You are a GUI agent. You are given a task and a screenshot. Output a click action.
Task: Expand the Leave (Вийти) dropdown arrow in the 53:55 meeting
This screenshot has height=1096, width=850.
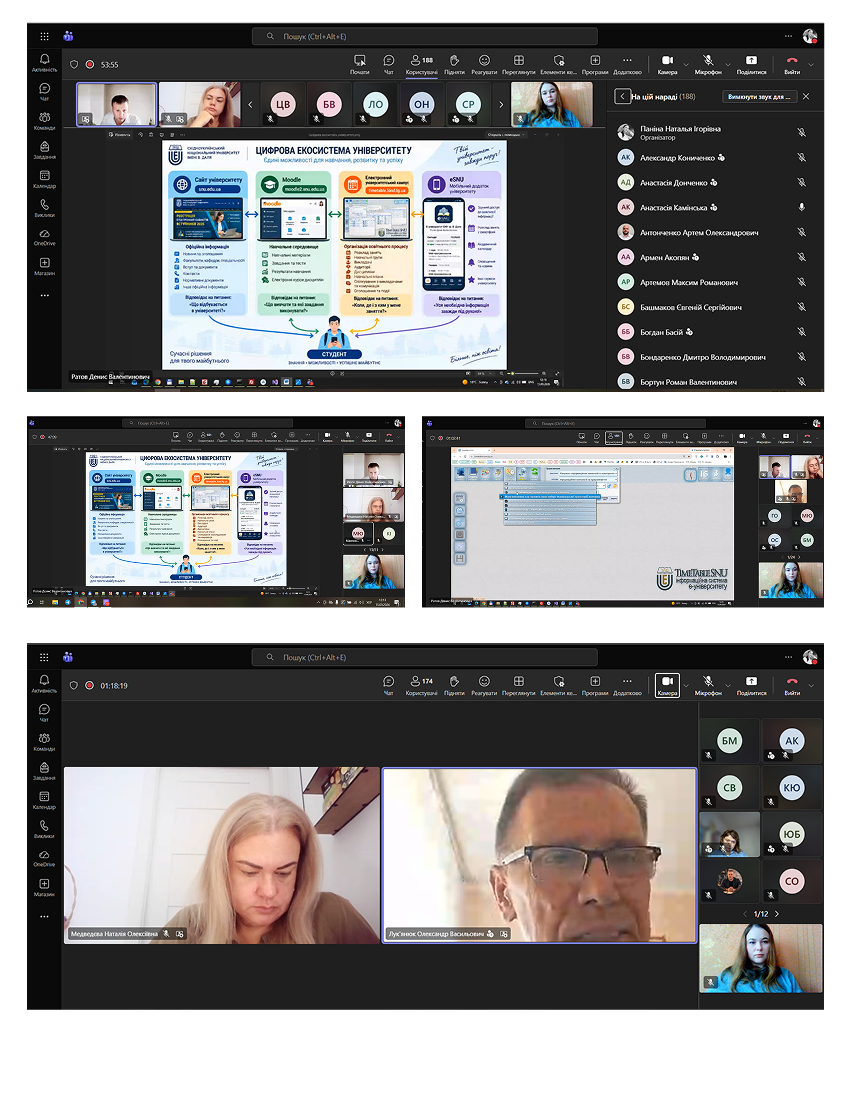click(811, 64)
